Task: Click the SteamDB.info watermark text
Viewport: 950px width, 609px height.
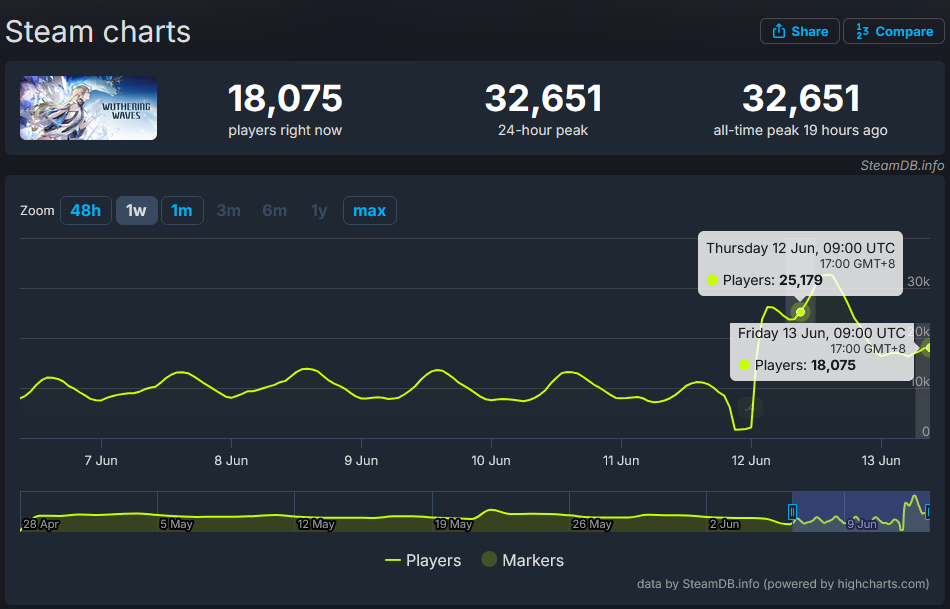Action: (902, 165)
